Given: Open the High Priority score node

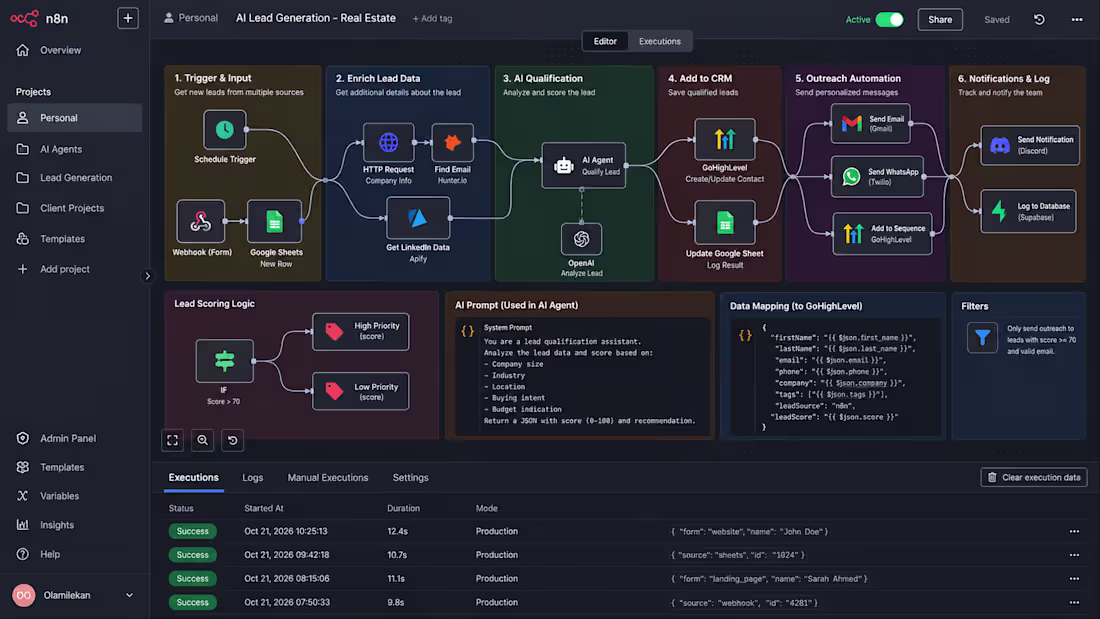Looking at the screenshot, I should tap(361, 331).
